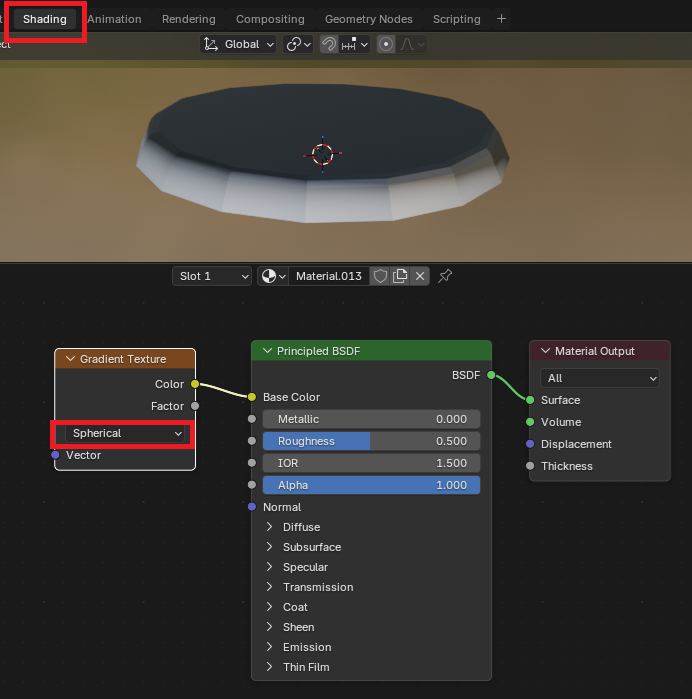Open the transform pivot point menu
Screen dimensions: 692x699
[x=298, y=44]
